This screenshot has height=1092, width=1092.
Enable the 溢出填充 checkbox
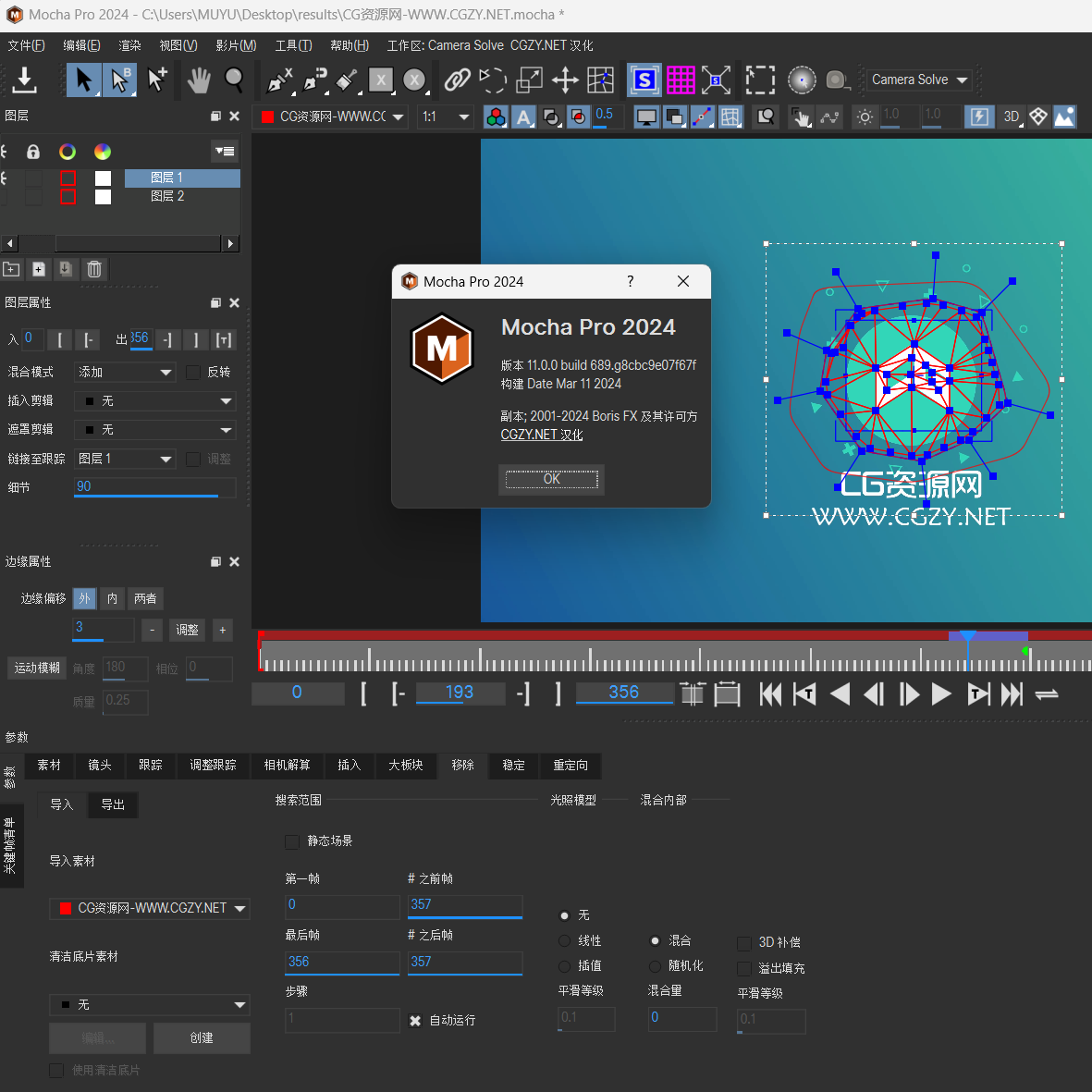click(744, 969)
